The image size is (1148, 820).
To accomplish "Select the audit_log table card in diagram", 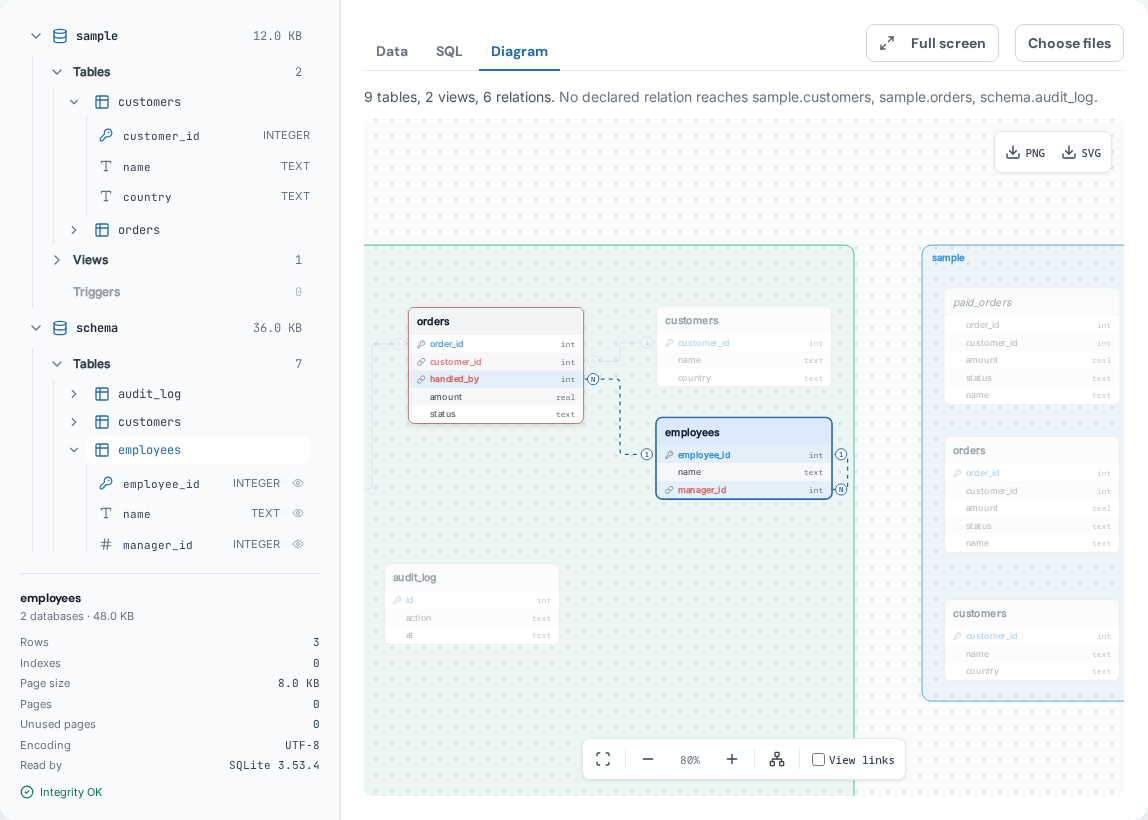I will click(x=472, y=604).
